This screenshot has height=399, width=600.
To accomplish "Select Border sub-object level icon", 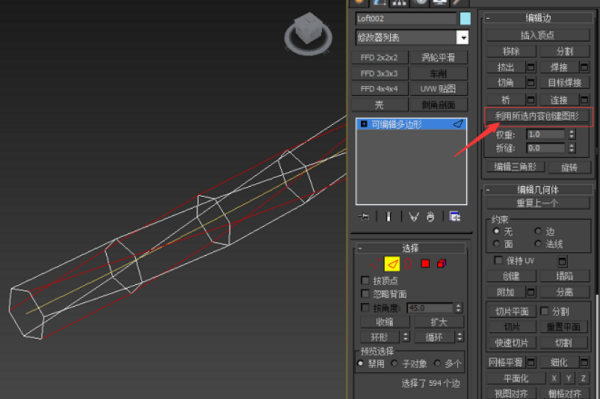I will coord(408,264).
